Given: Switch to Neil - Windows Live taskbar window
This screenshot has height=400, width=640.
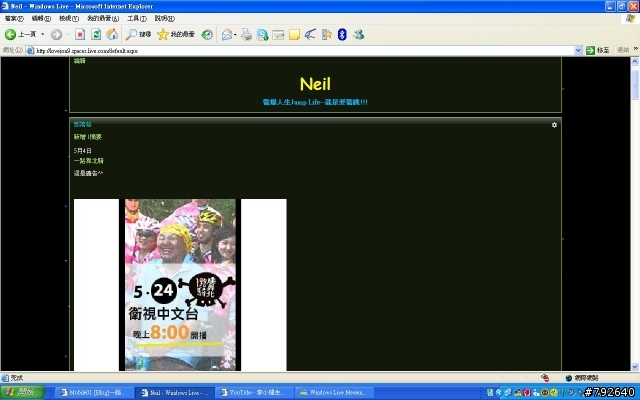Looking at the screenshot, I should click(174, 393).
